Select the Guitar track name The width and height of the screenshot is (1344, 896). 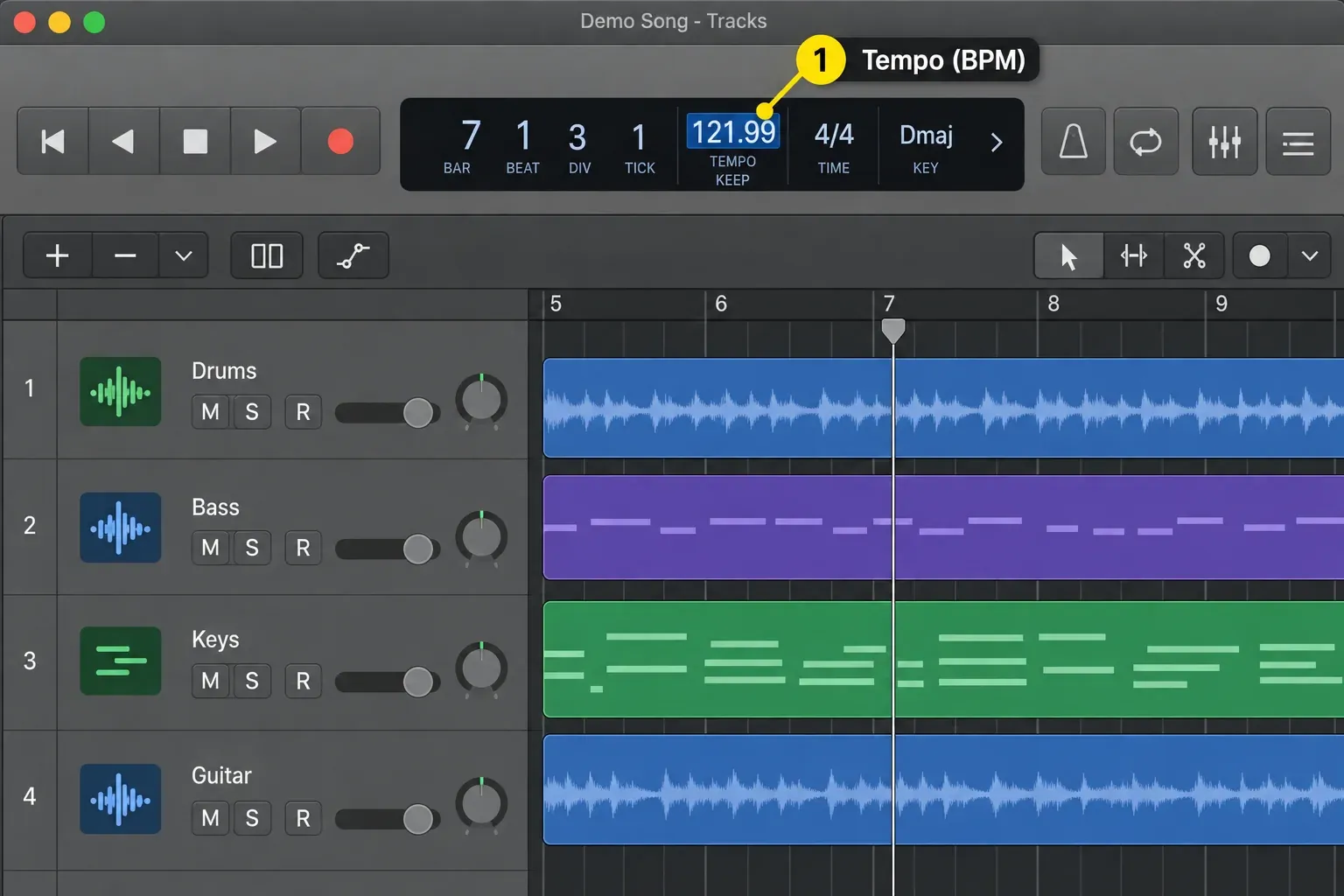pos(221,776)
